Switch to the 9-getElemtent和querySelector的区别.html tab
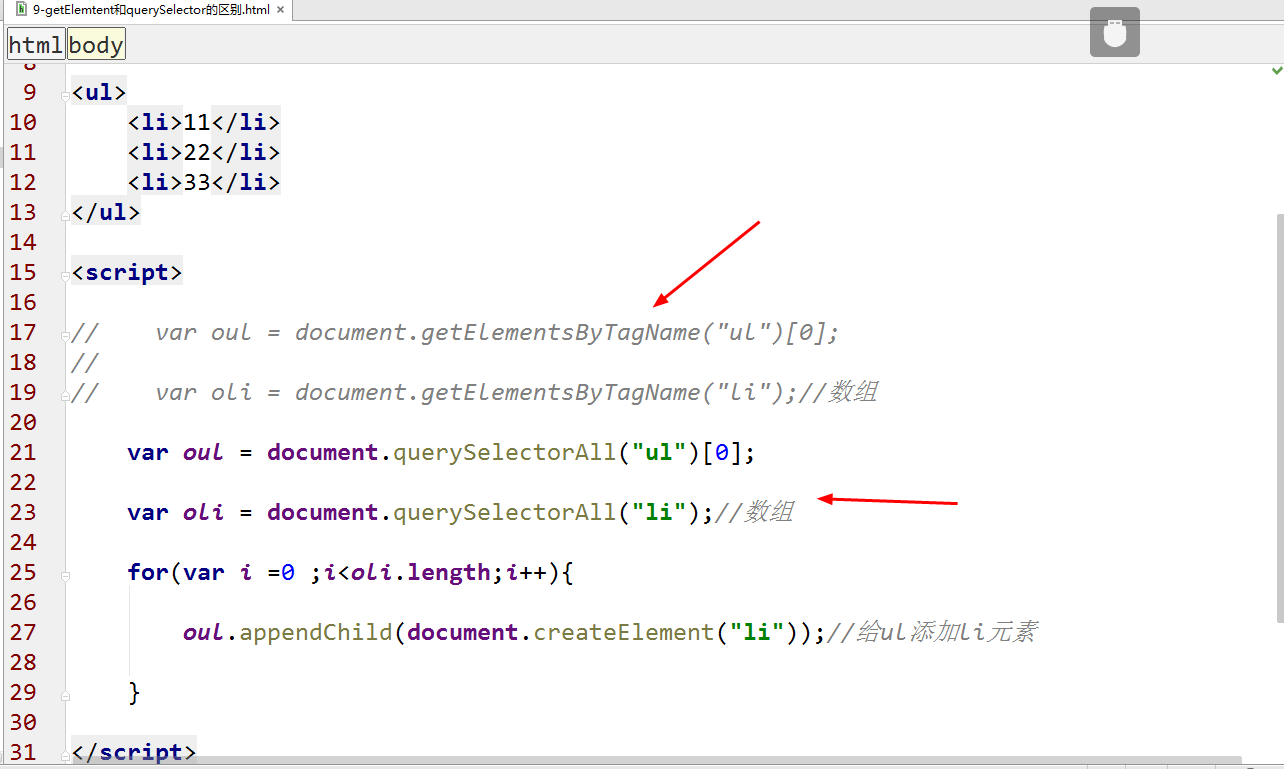The image size is (1284, 769). coord(140,10)
